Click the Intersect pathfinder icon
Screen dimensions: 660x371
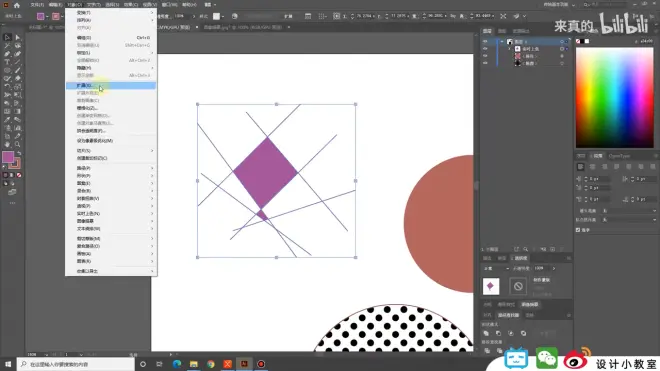(x=511, y=333)
